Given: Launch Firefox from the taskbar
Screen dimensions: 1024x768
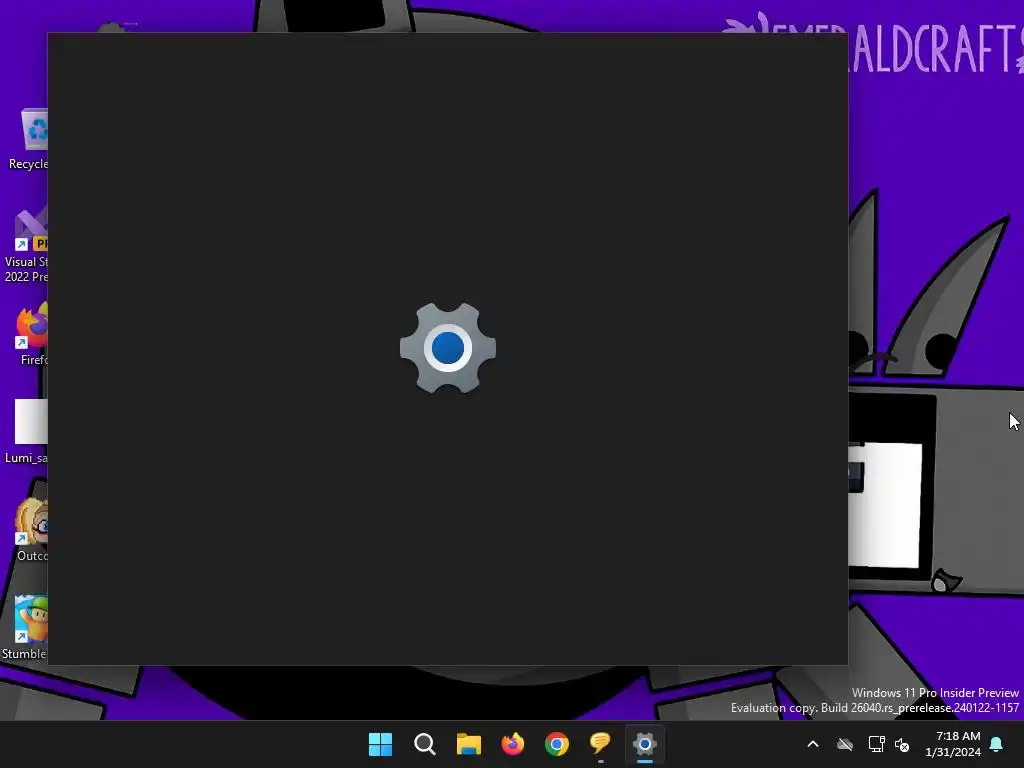Looking at the screenshot, I should pos(513,744).
